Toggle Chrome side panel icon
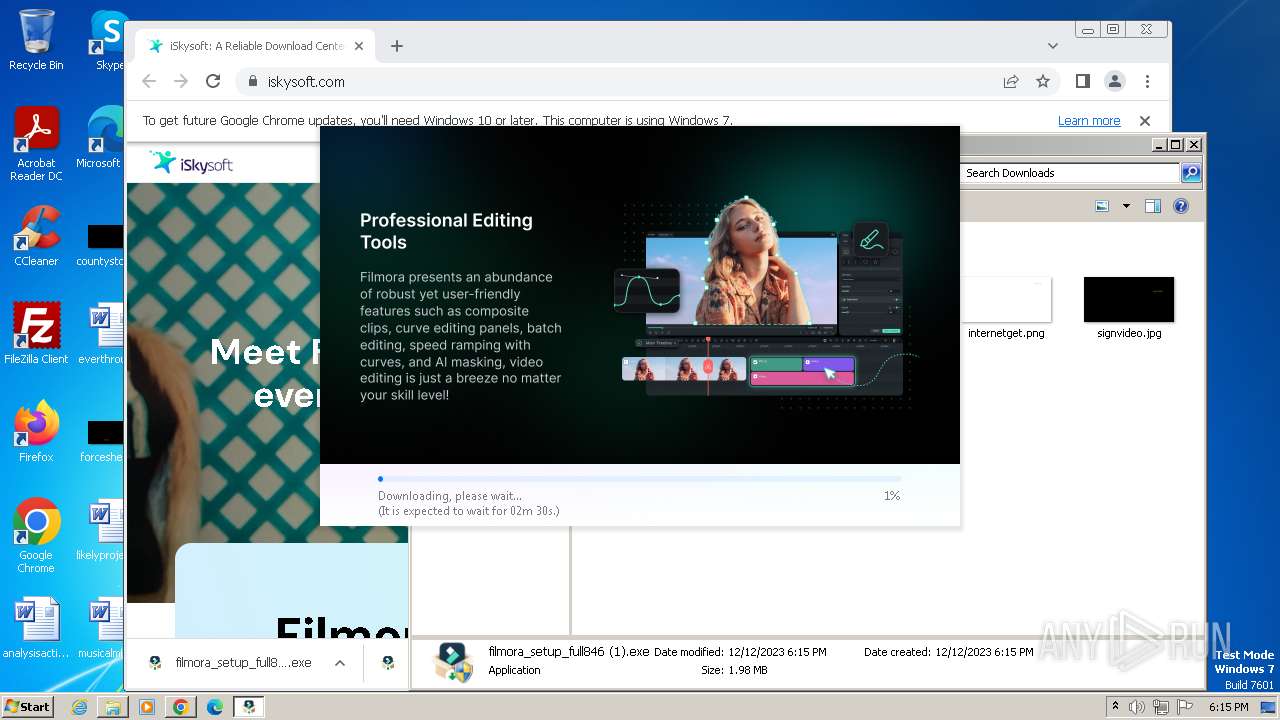The height and width of the screenshot is (720, 1280). [1083, 82]
